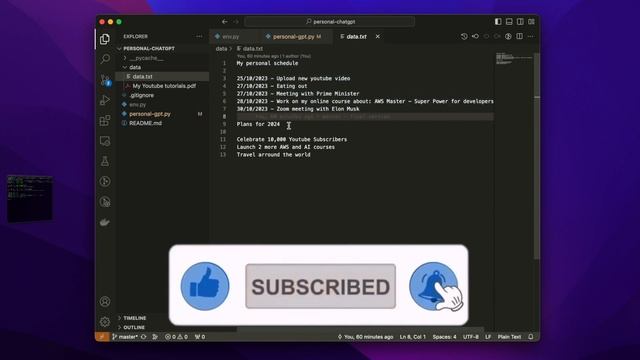Change indentation via Spaces: 4
This screenshot has height=360, width=640.
[444, 337]
